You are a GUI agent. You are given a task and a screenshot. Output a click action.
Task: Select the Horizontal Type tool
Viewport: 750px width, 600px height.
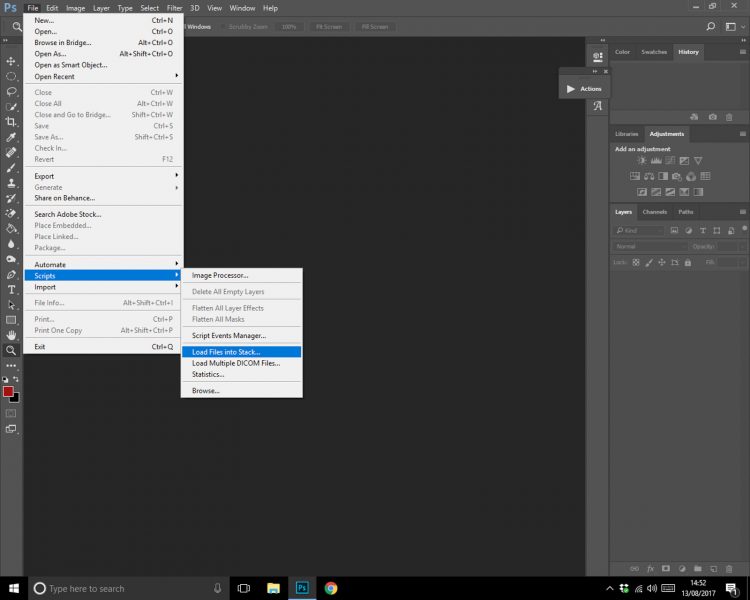(11, 289)
